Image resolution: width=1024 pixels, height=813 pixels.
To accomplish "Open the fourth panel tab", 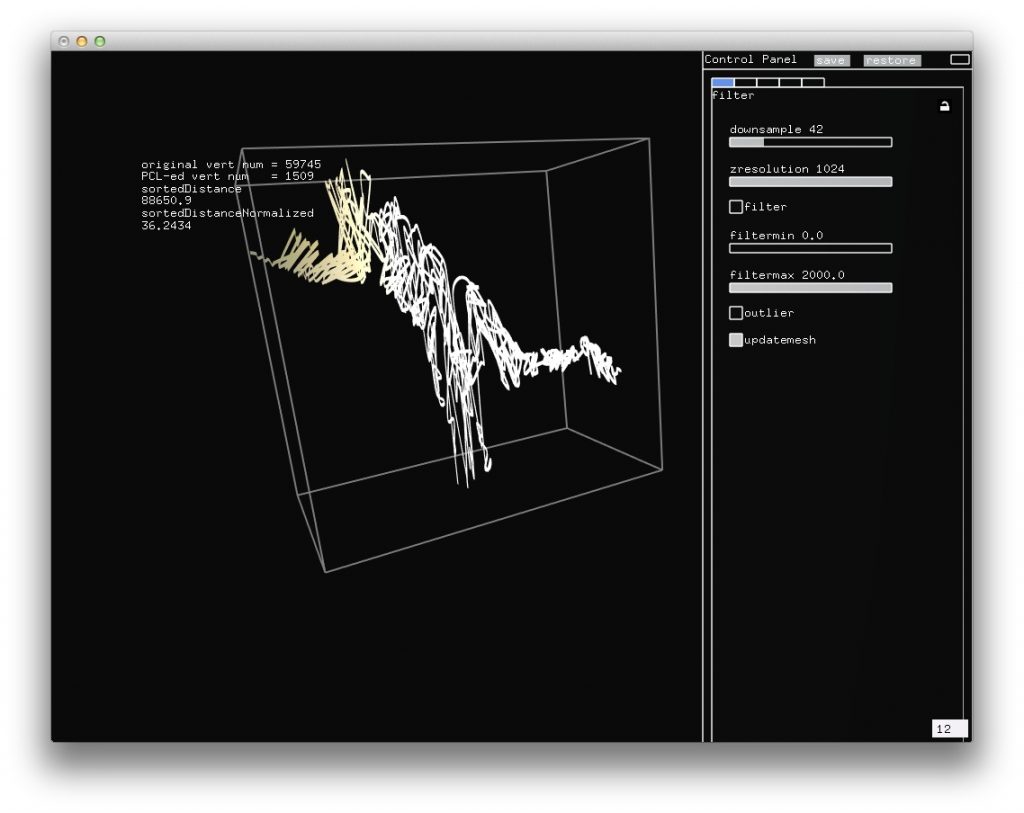I will pyautogui.click(x=790, y=83).
